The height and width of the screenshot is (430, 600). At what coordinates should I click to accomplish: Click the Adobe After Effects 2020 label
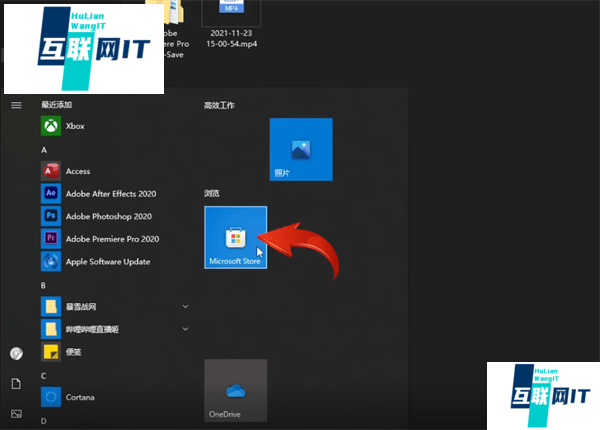click(111, 194)
